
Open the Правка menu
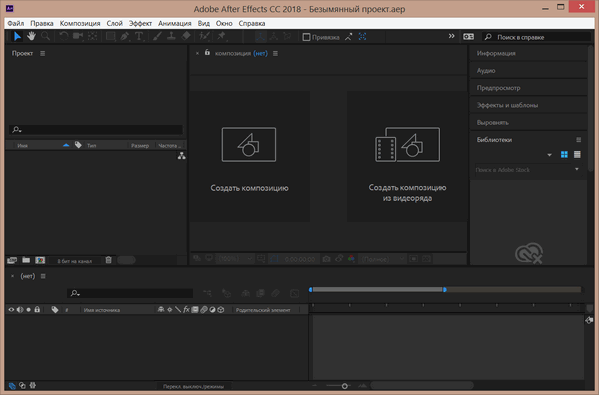[42, 23]
